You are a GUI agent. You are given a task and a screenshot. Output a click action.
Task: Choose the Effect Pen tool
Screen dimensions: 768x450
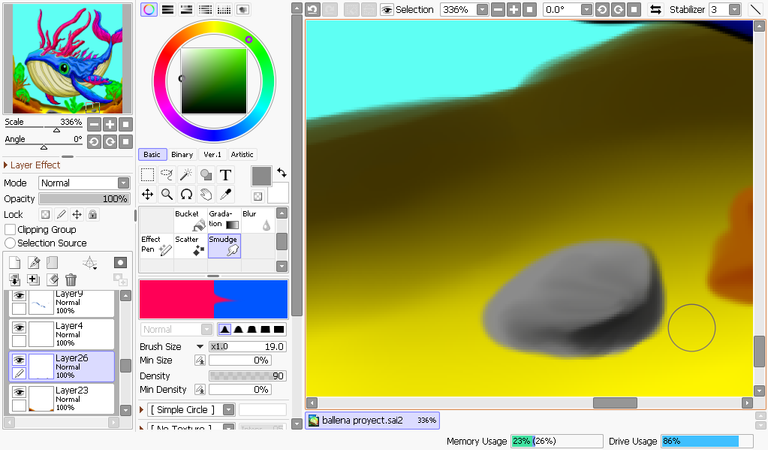point(156,246)
